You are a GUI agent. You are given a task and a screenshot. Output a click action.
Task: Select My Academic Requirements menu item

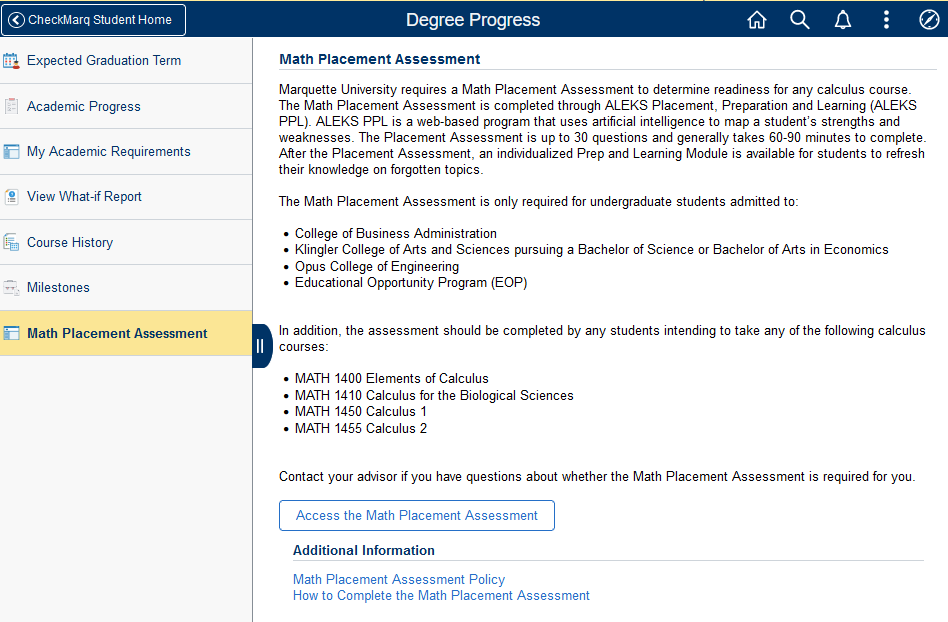click(108, 152)
